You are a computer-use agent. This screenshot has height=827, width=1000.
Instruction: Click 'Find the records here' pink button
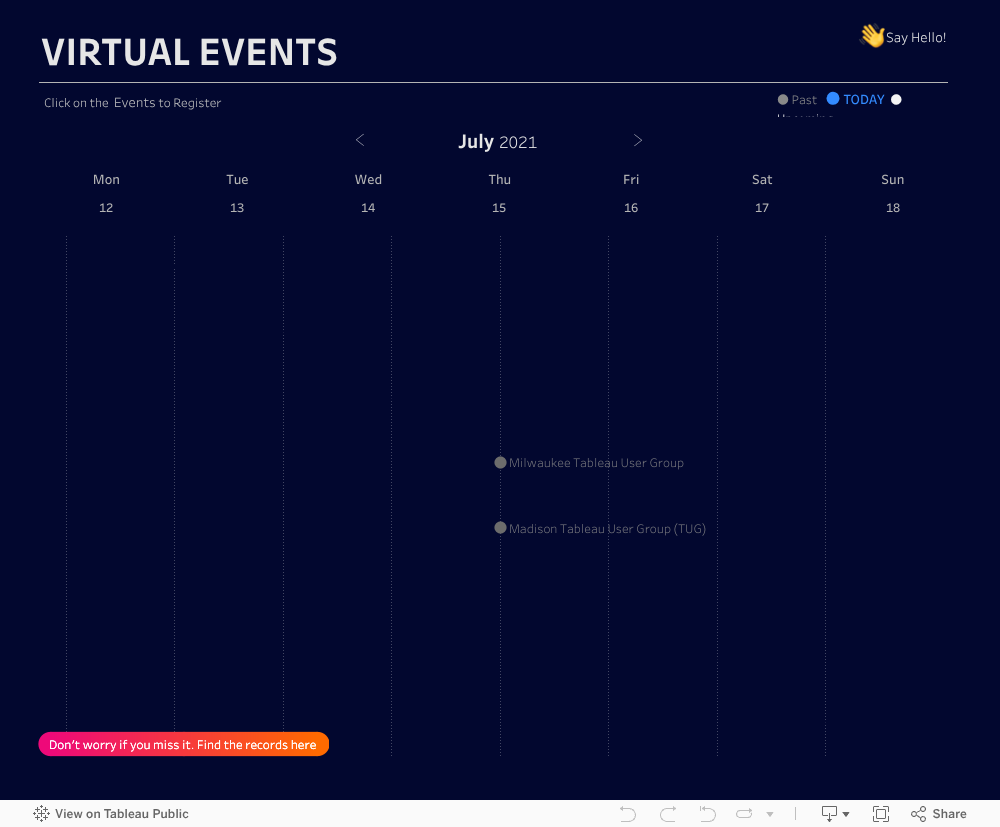184,744
